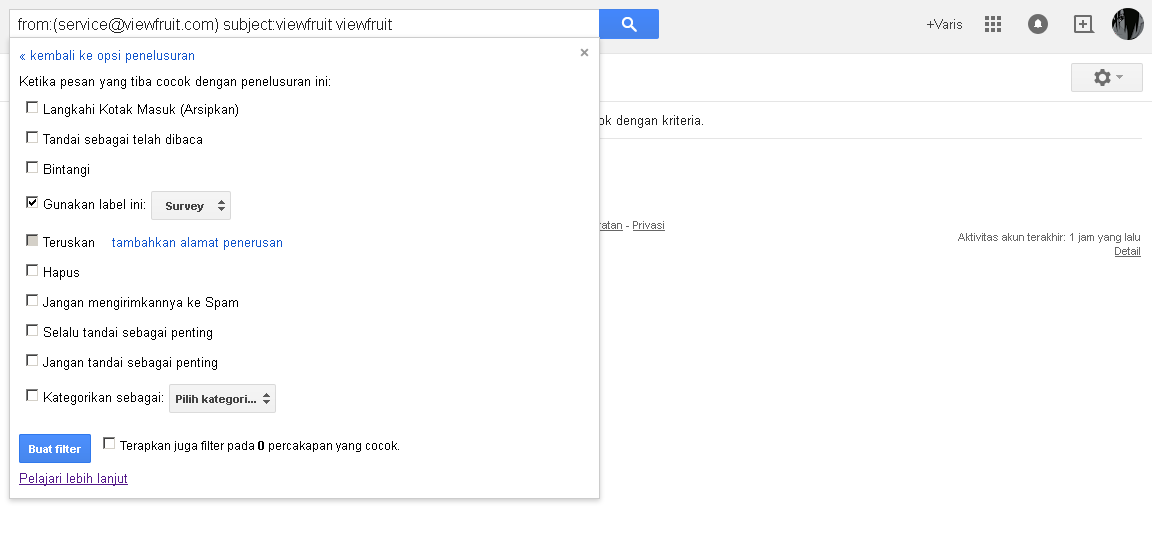The width and height of the screenshot is (1152, 559).
Task: Expand the Survey label dropdown
Action: tap(191, 206)
